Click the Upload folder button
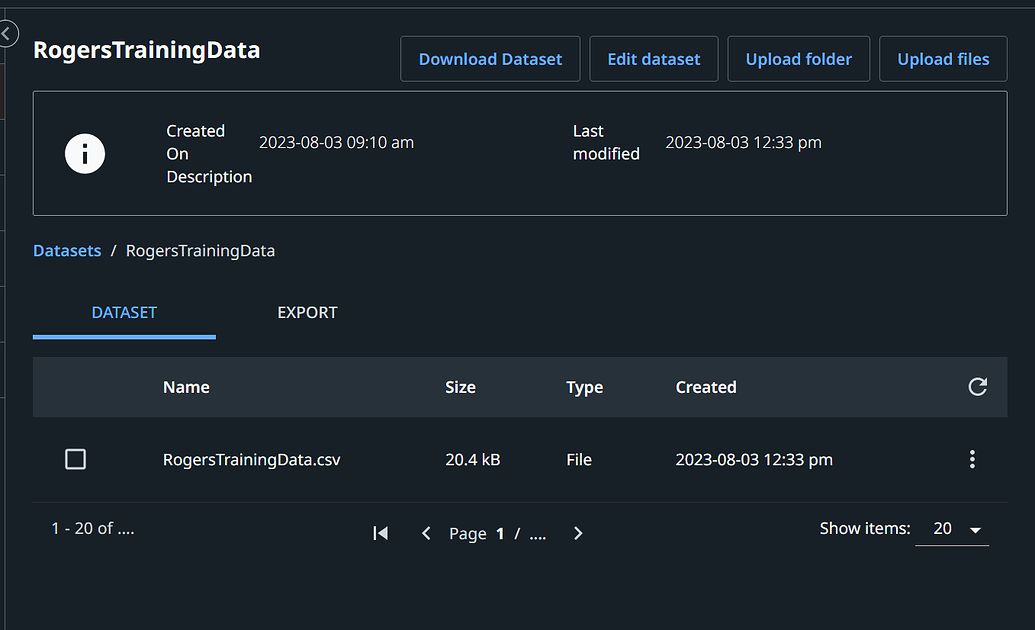 (799, 59)
